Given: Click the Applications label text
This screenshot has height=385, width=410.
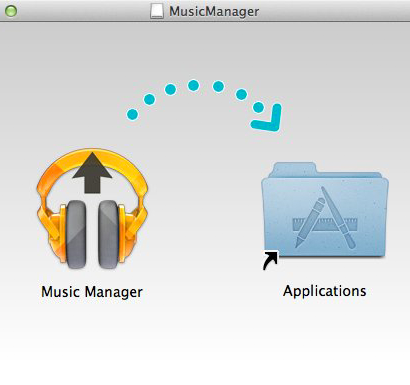Looking at the screenshot, I should pos(325,291).
